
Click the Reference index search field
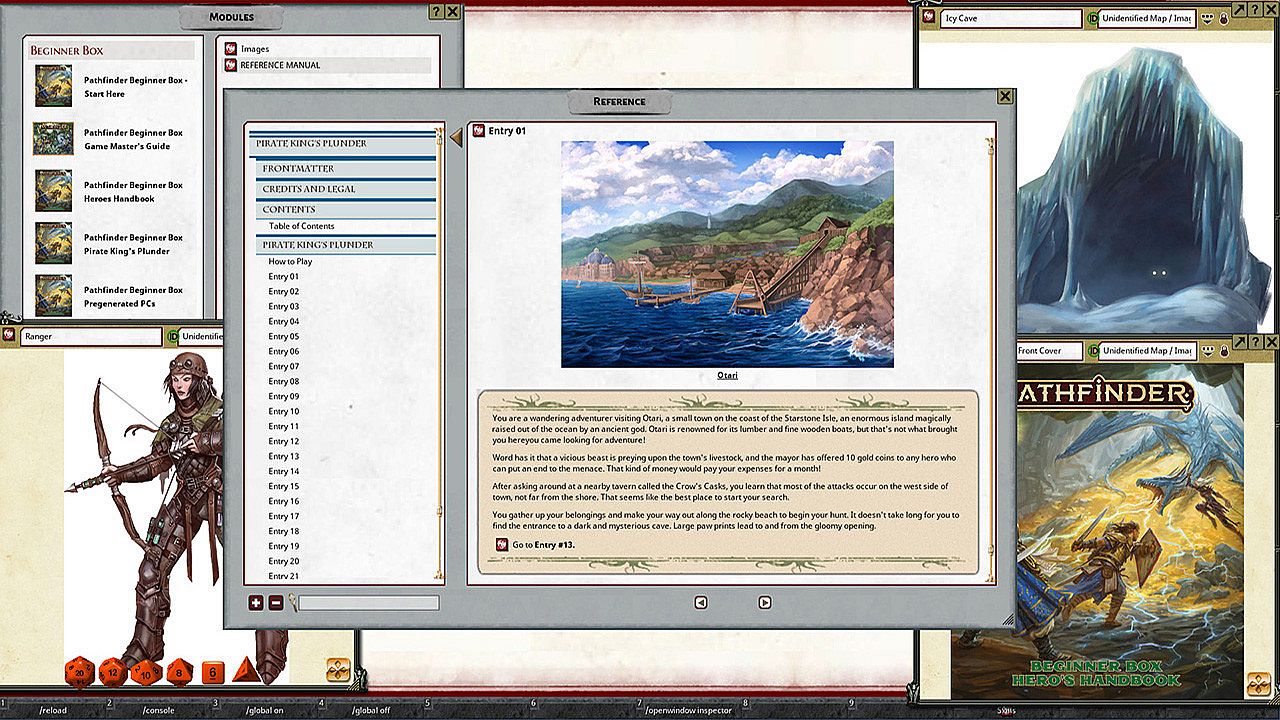(368, 603)
